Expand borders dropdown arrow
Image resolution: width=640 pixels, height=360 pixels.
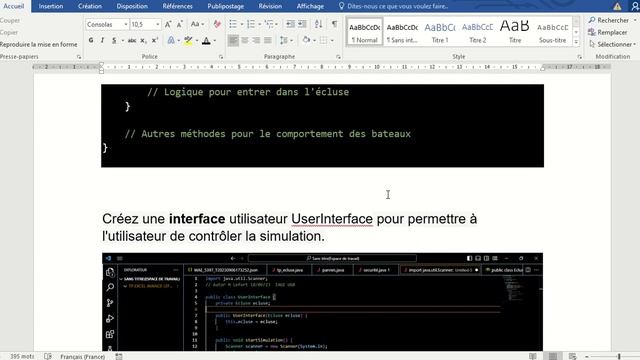332,40
